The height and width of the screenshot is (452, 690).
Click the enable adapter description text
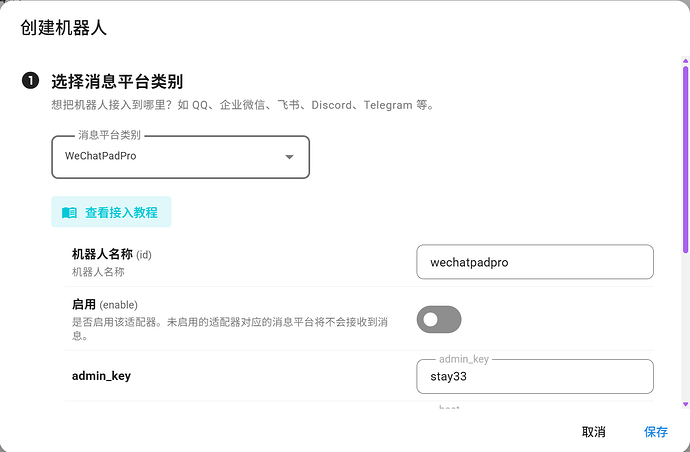[230, 329]
